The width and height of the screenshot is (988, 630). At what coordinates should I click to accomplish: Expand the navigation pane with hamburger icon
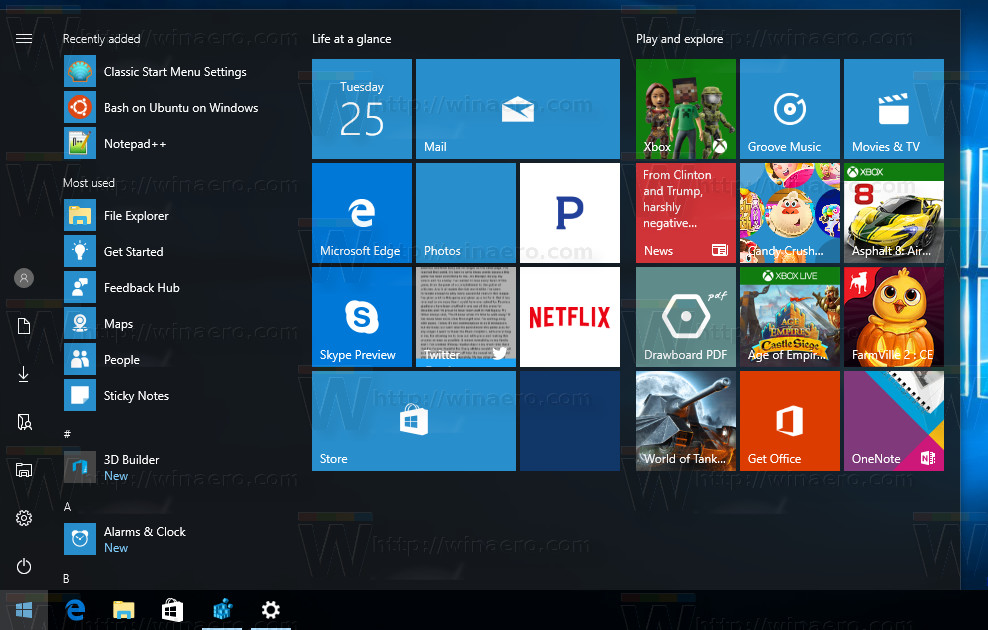24,39
